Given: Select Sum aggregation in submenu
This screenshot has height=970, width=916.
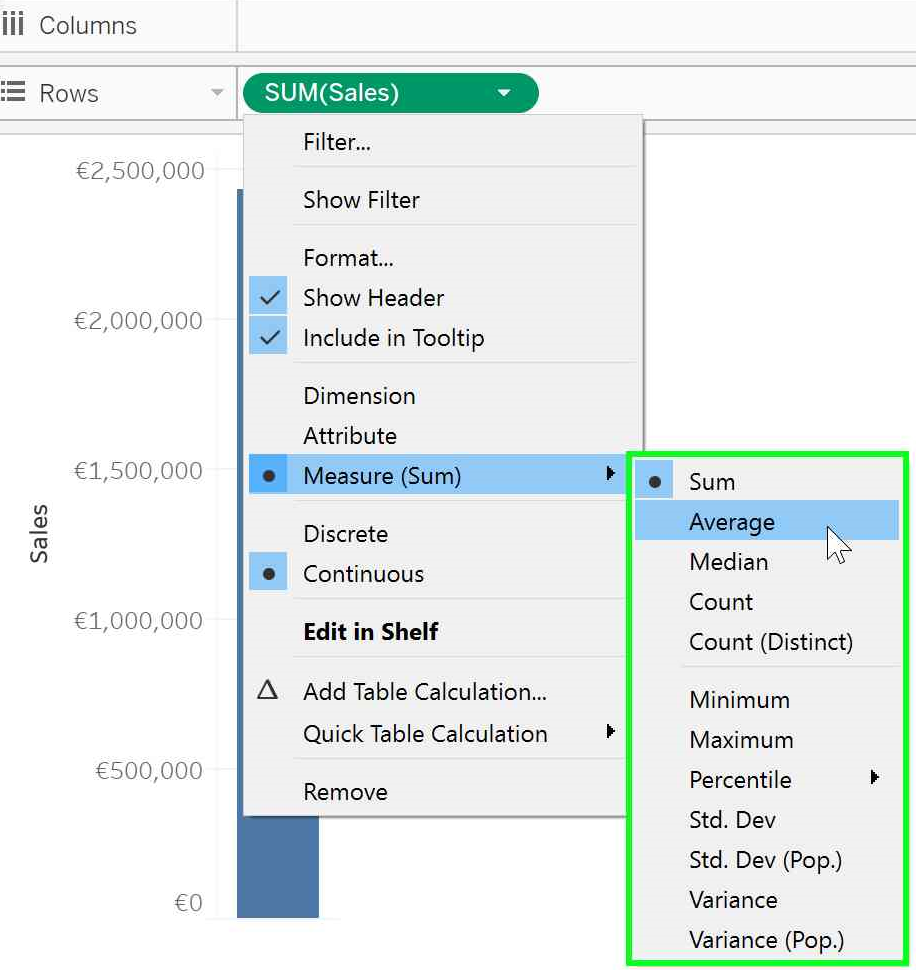Looking at the screenshot, I should pyautogui.click(x=711, y=482).
